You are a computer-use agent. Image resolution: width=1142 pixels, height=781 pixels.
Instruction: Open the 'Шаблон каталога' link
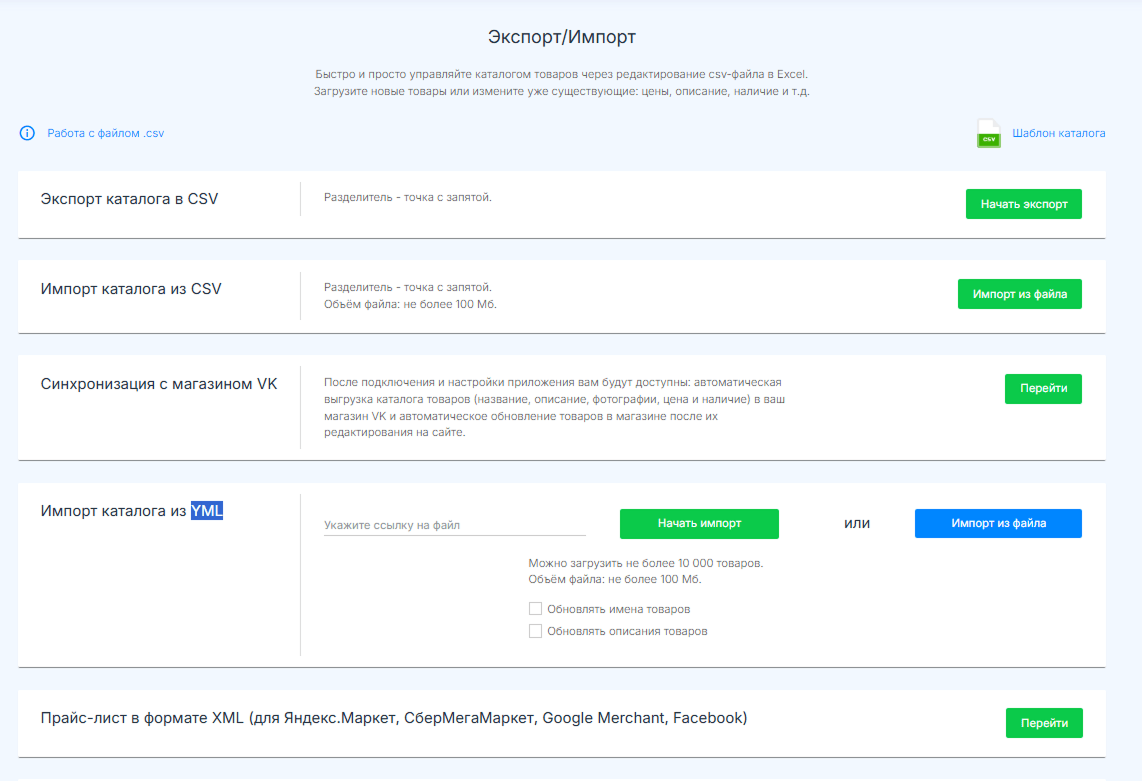[1058, 133]
